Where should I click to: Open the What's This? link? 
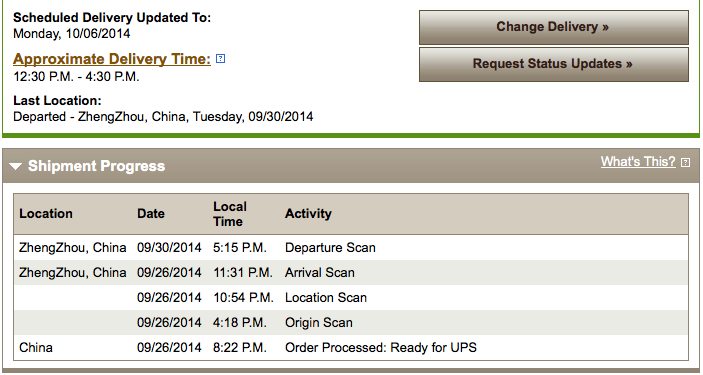point(638,161)
